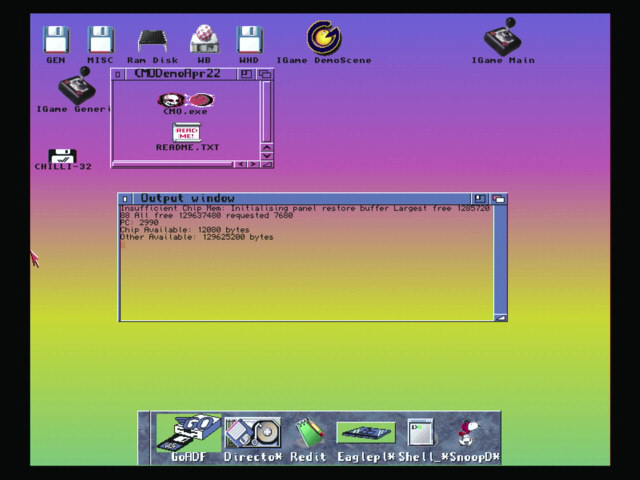This screenshot has width=640, height=480.
Task: Click the "Insufficient Chip Mem" output line
Action: click(x=305, y=211)
